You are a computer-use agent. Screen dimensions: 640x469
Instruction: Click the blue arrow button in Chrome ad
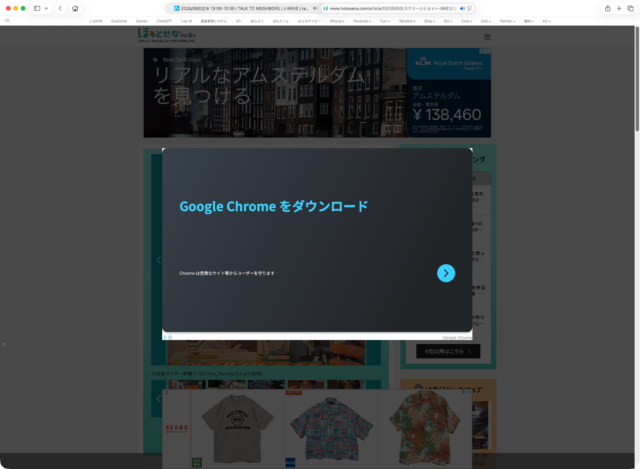point(446,273)
